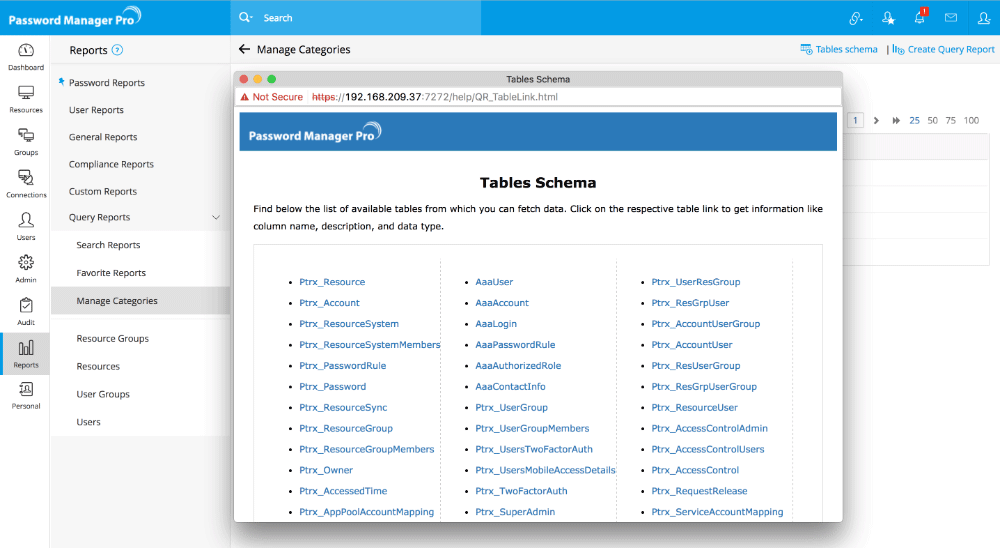Show 25 rows per page
Viewport: 1000px width, 548px height.
pos(915,121)
